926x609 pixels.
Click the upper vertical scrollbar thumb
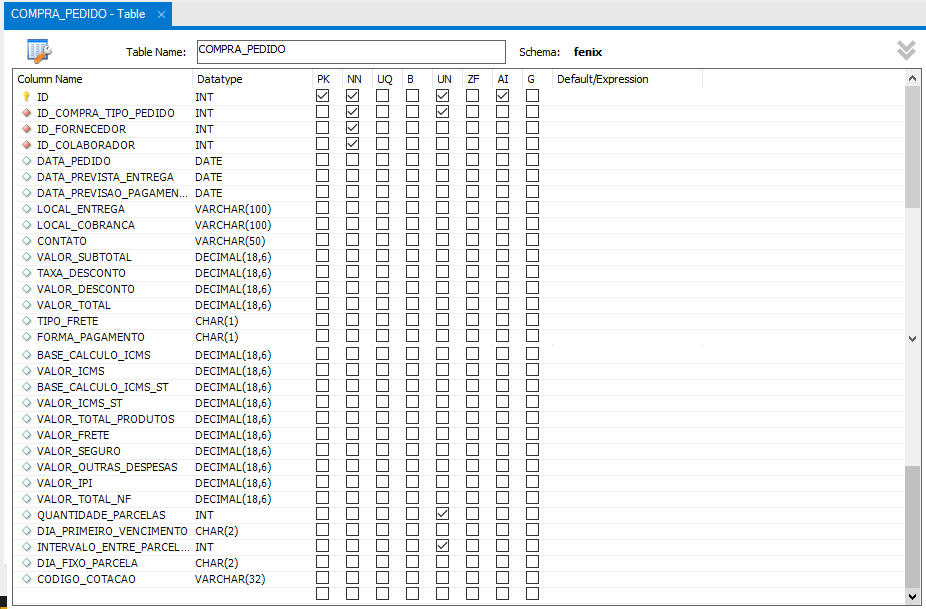pyautogui.click(x=912, y=146)
